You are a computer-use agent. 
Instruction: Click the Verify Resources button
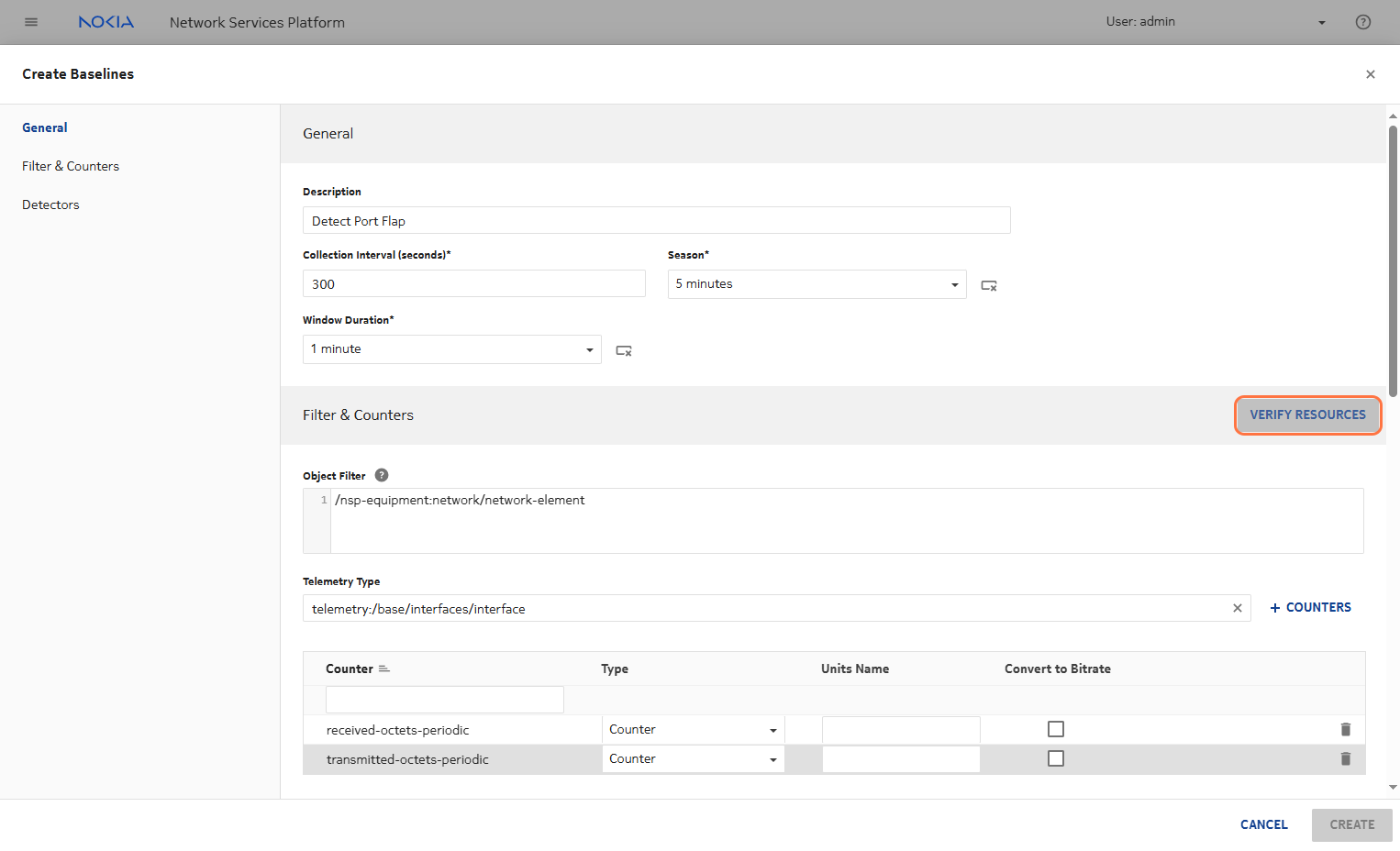pyautogui.click(x=1306, y=414)
